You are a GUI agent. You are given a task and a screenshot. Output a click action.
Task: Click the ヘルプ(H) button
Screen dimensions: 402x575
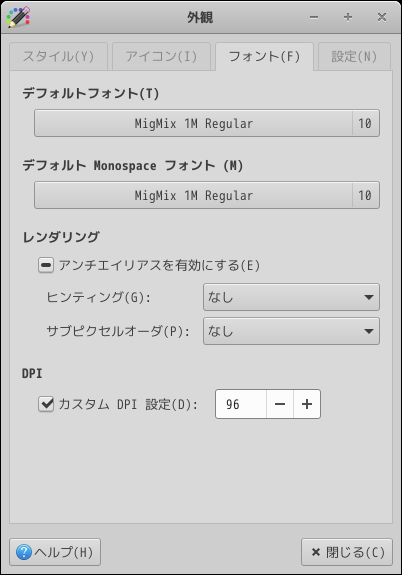pos(55,552)
